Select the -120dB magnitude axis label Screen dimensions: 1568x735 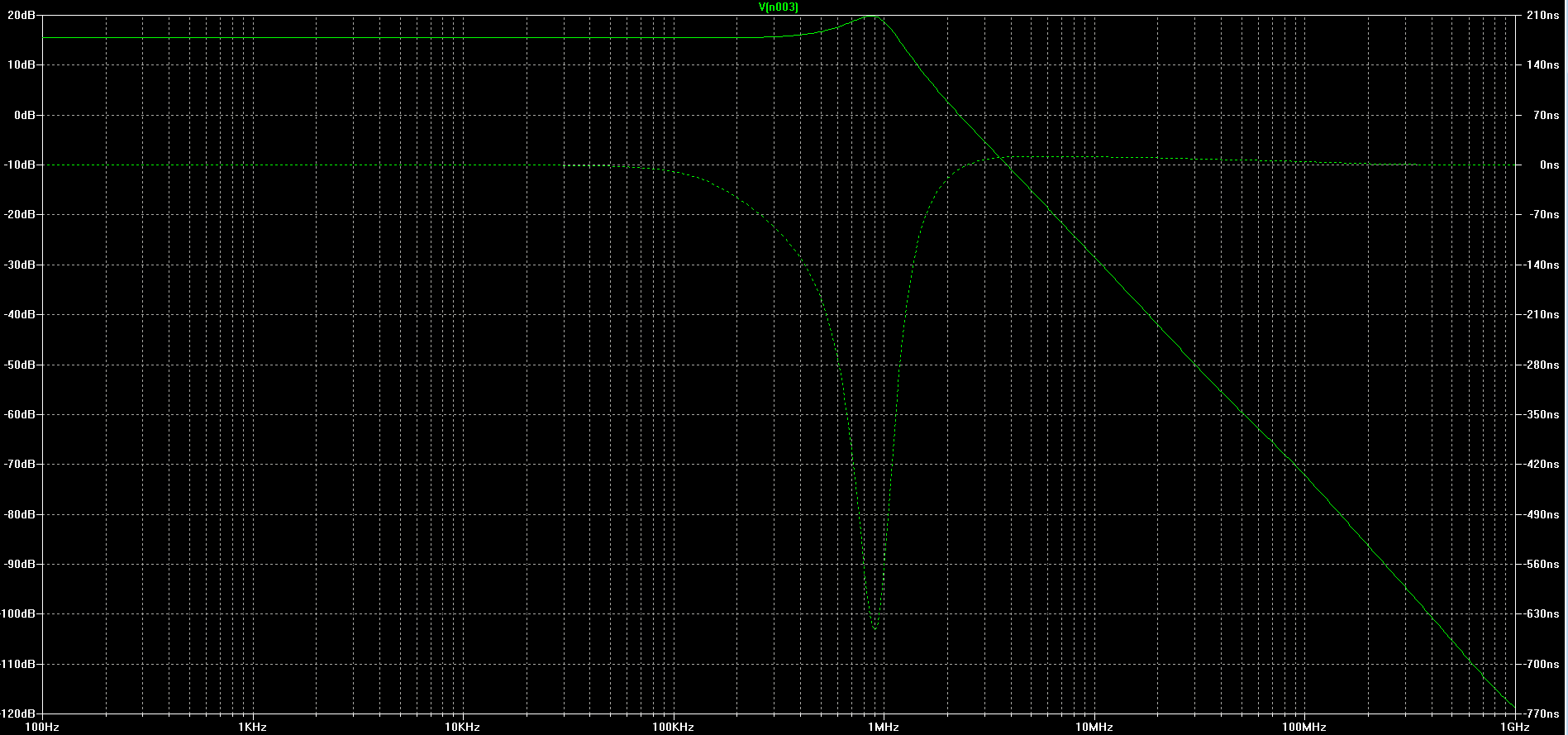click(x=17, y=714)
